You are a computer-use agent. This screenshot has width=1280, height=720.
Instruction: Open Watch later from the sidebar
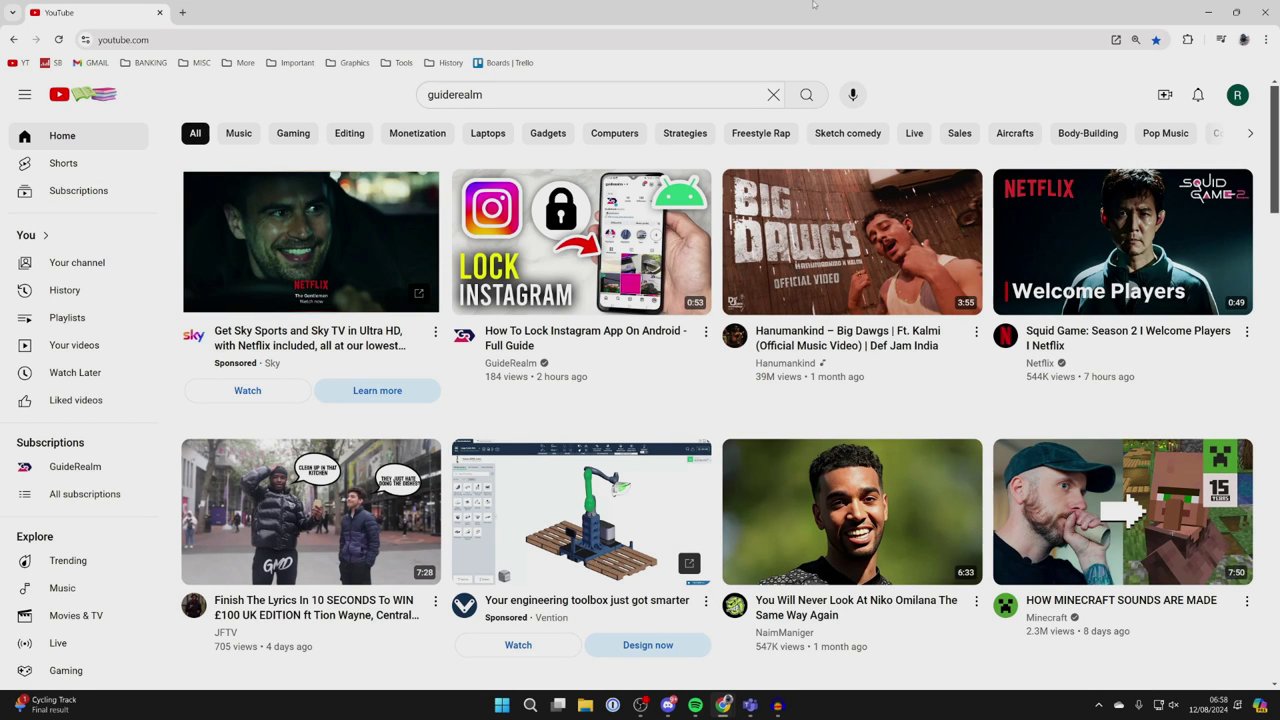click(x=75, y=372)
